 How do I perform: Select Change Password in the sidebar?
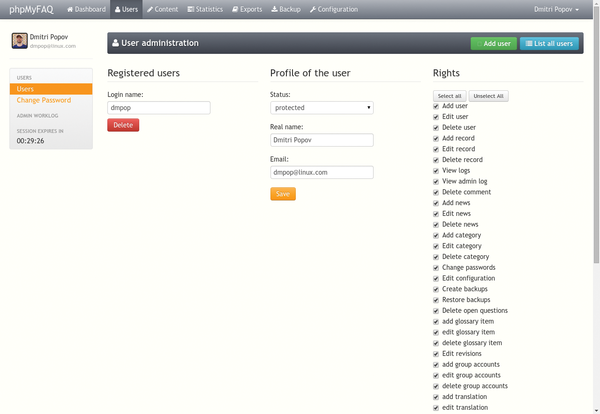[x=43, y=100]
